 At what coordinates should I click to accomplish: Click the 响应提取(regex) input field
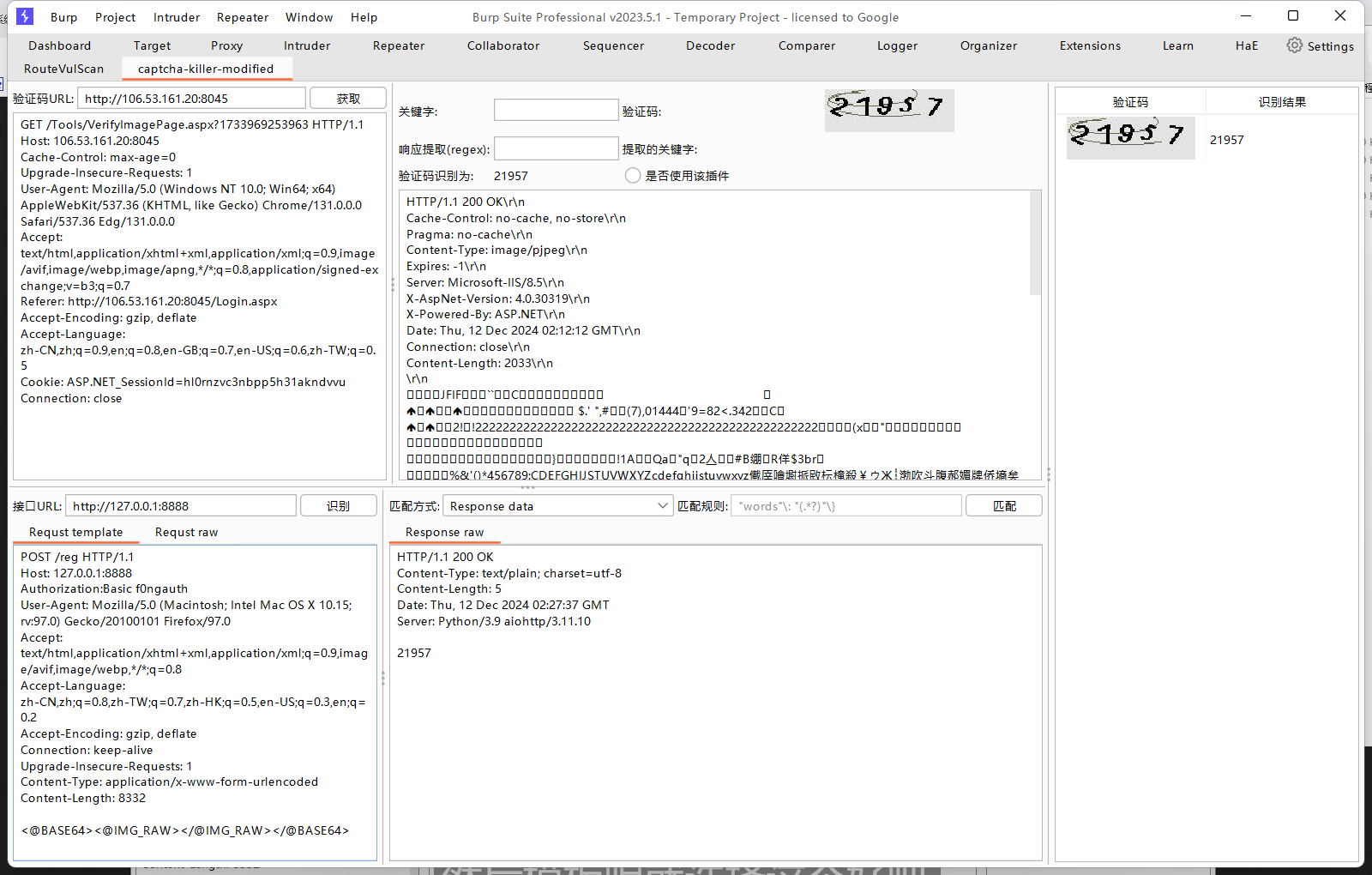pyautogui.click(x=556, y=148)
